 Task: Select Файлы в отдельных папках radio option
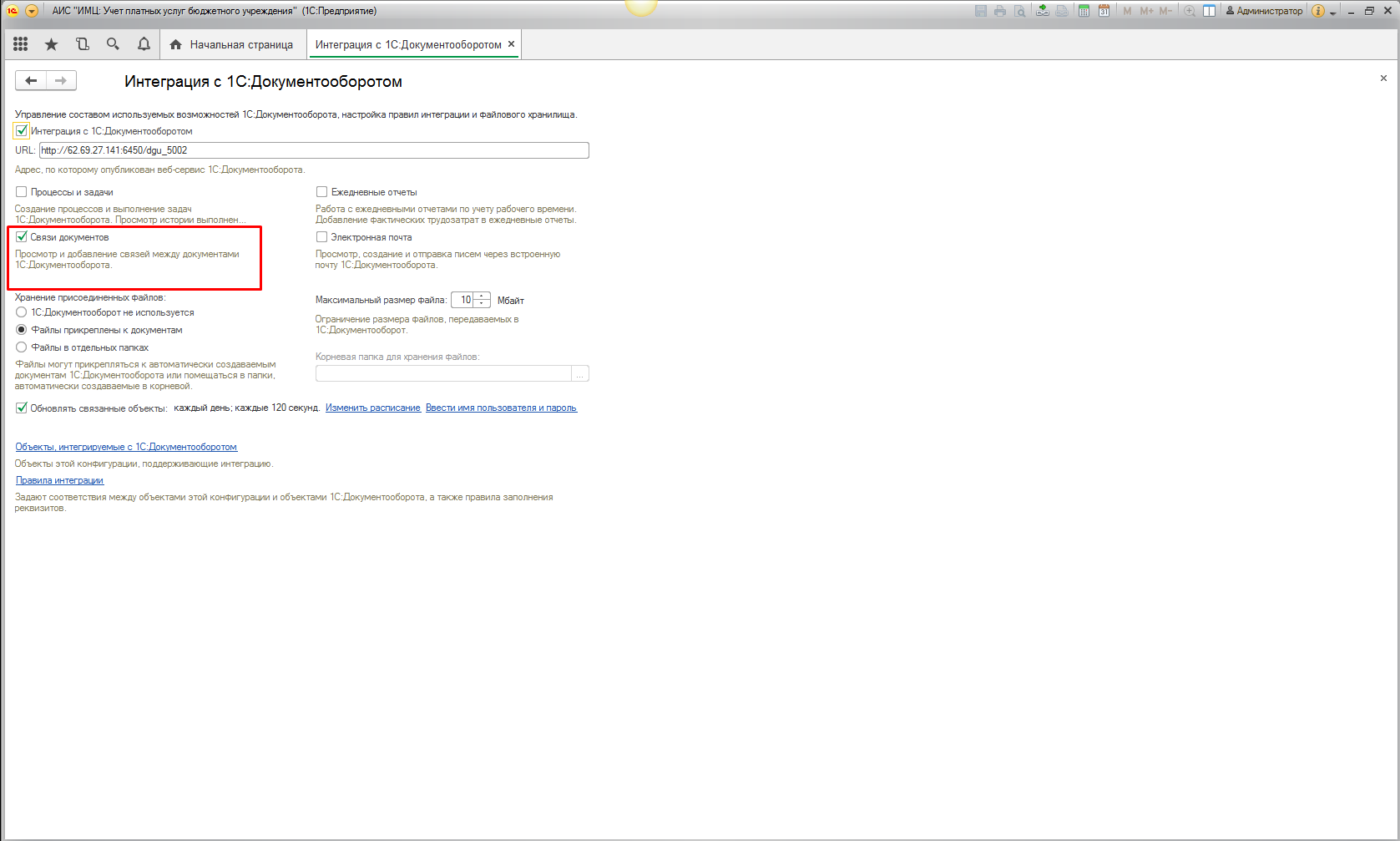(22, 347)
